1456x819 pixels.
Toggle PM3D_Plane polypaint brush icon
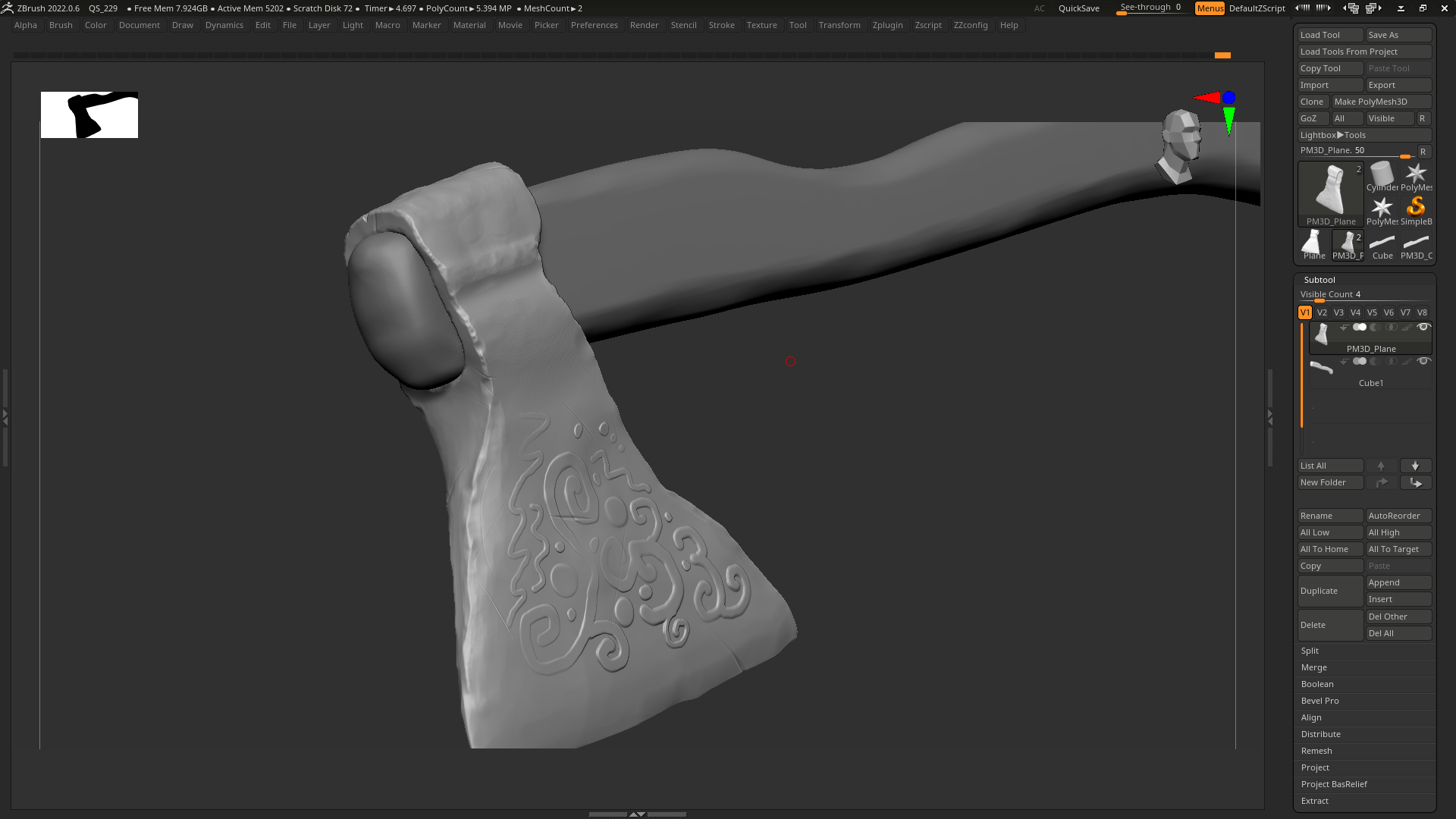pyautogui.click(x=1407, y=328)
